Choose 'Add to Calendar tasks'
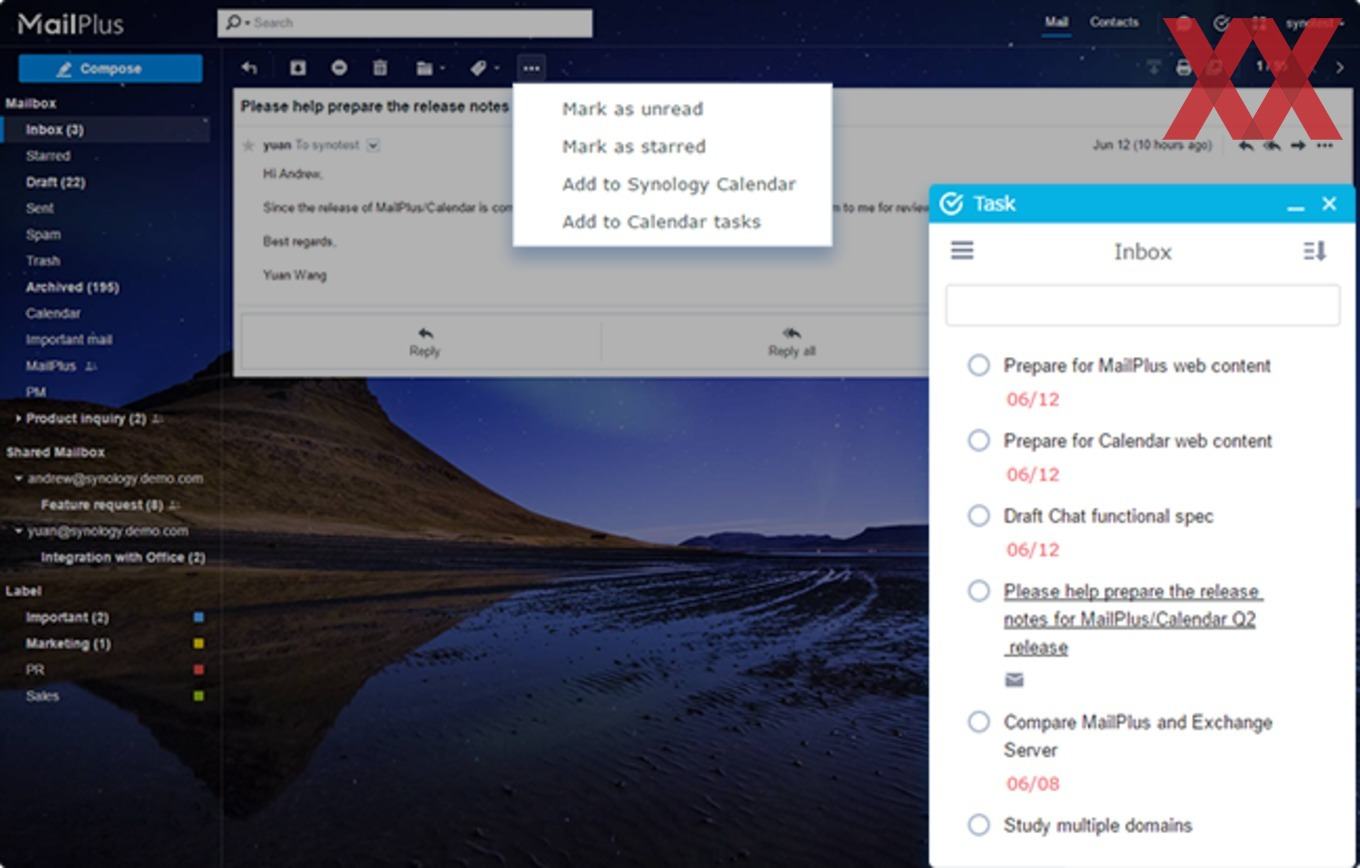Image resolution: width=1360 pixels, height=868 pixels. click(661, 222)
